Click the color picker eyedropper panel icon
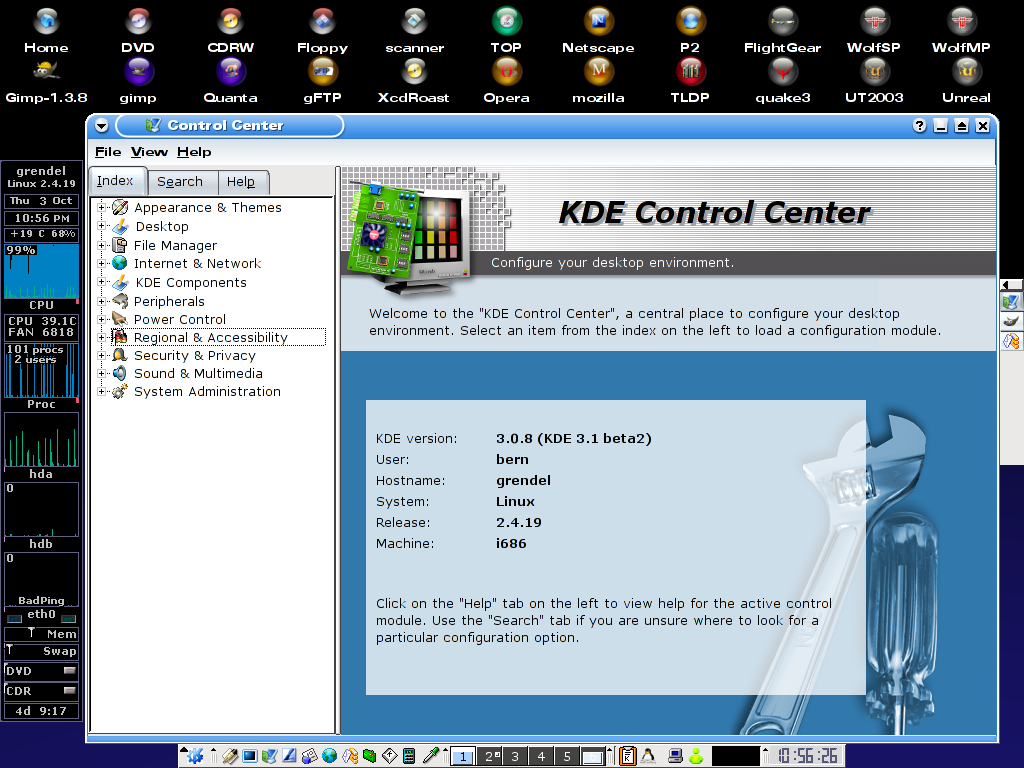 point(431,756)
